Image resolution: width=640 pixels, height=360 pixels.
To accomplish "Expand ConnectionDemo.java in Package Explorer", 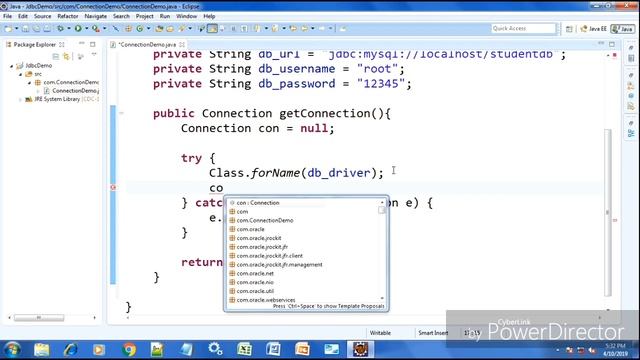I will pos(38,91).
